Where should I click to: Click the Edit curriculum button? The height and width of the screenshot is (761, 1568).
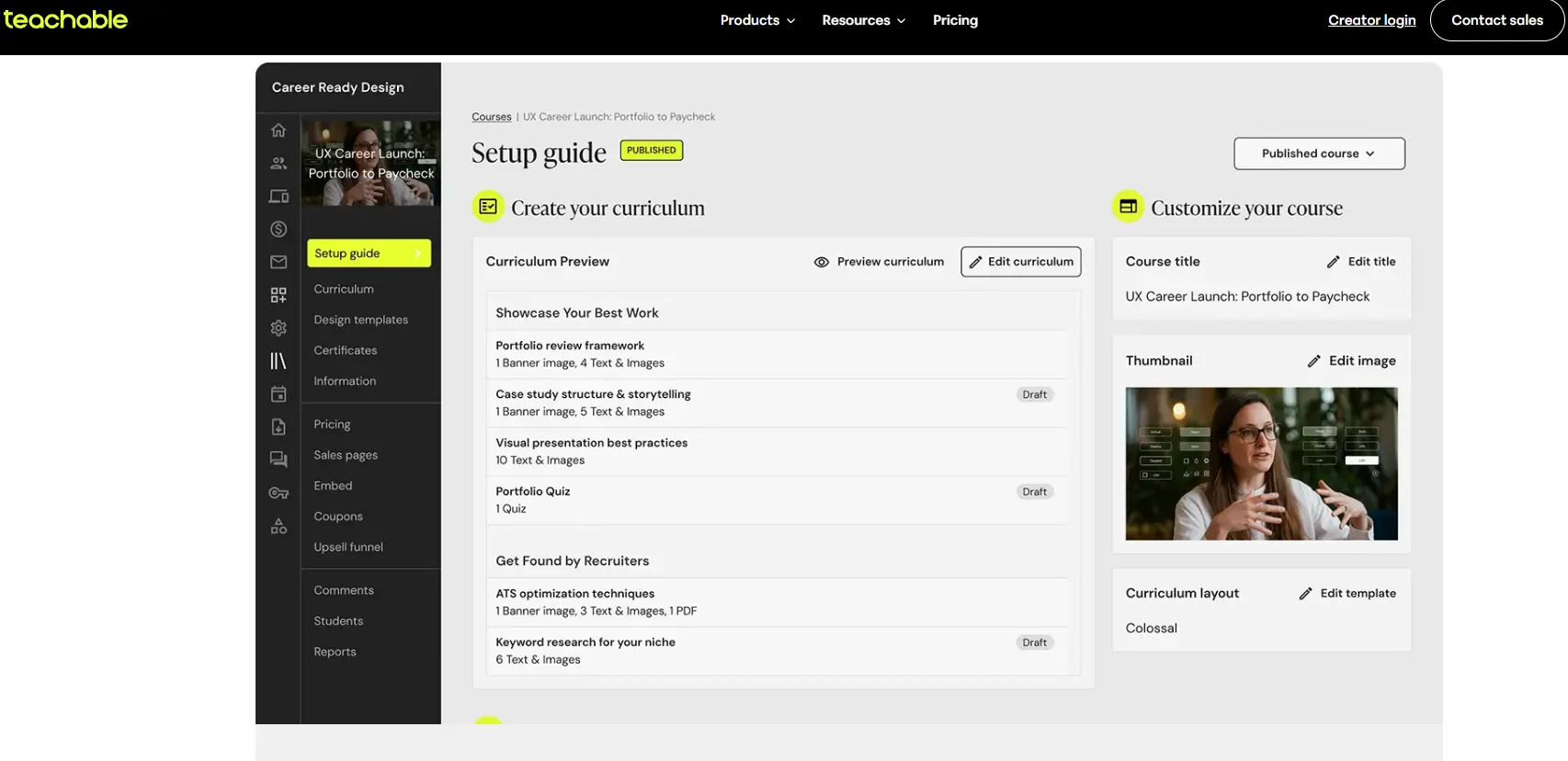[x=1021, y=262]
